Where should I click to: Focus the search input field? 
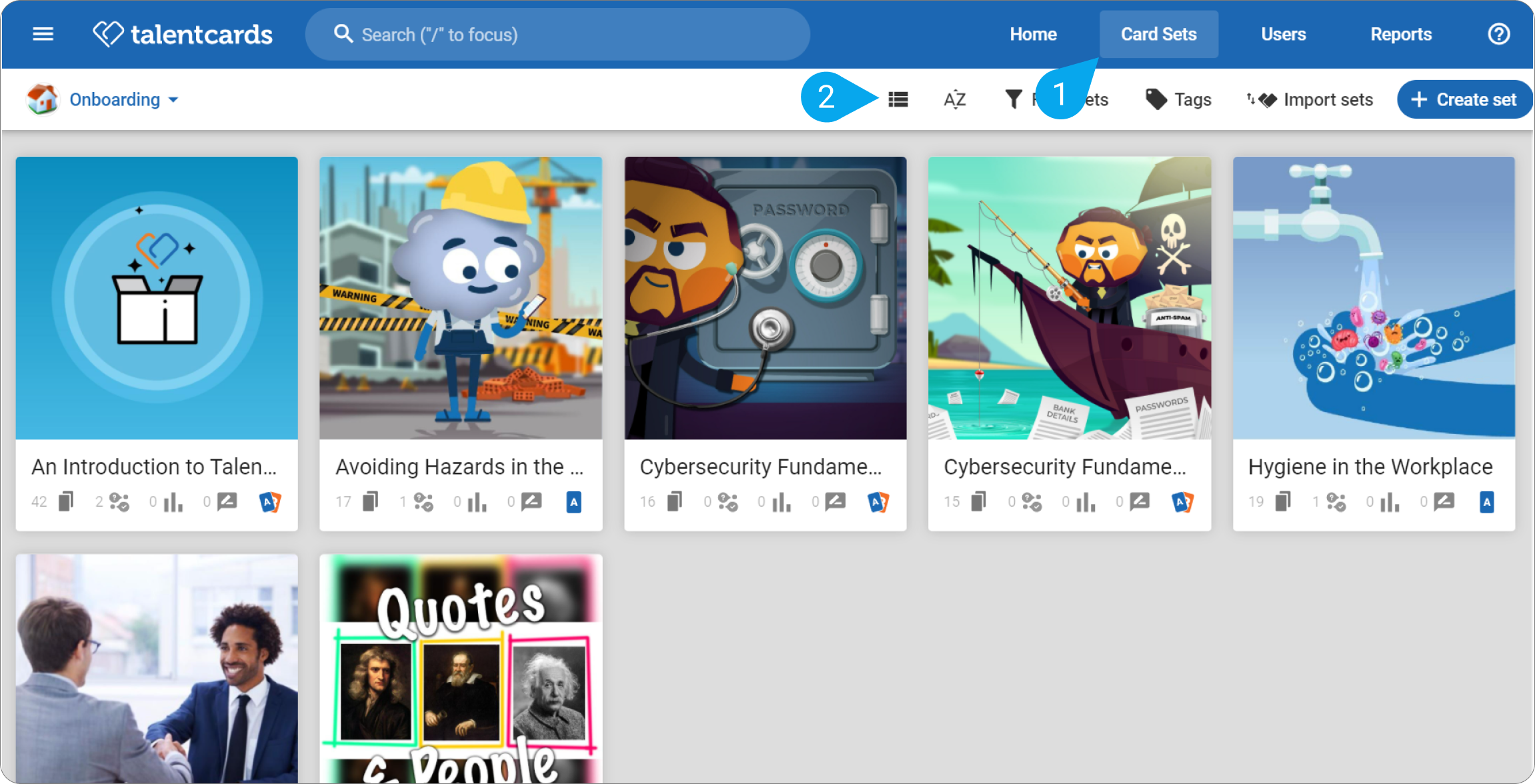[557, 34]
